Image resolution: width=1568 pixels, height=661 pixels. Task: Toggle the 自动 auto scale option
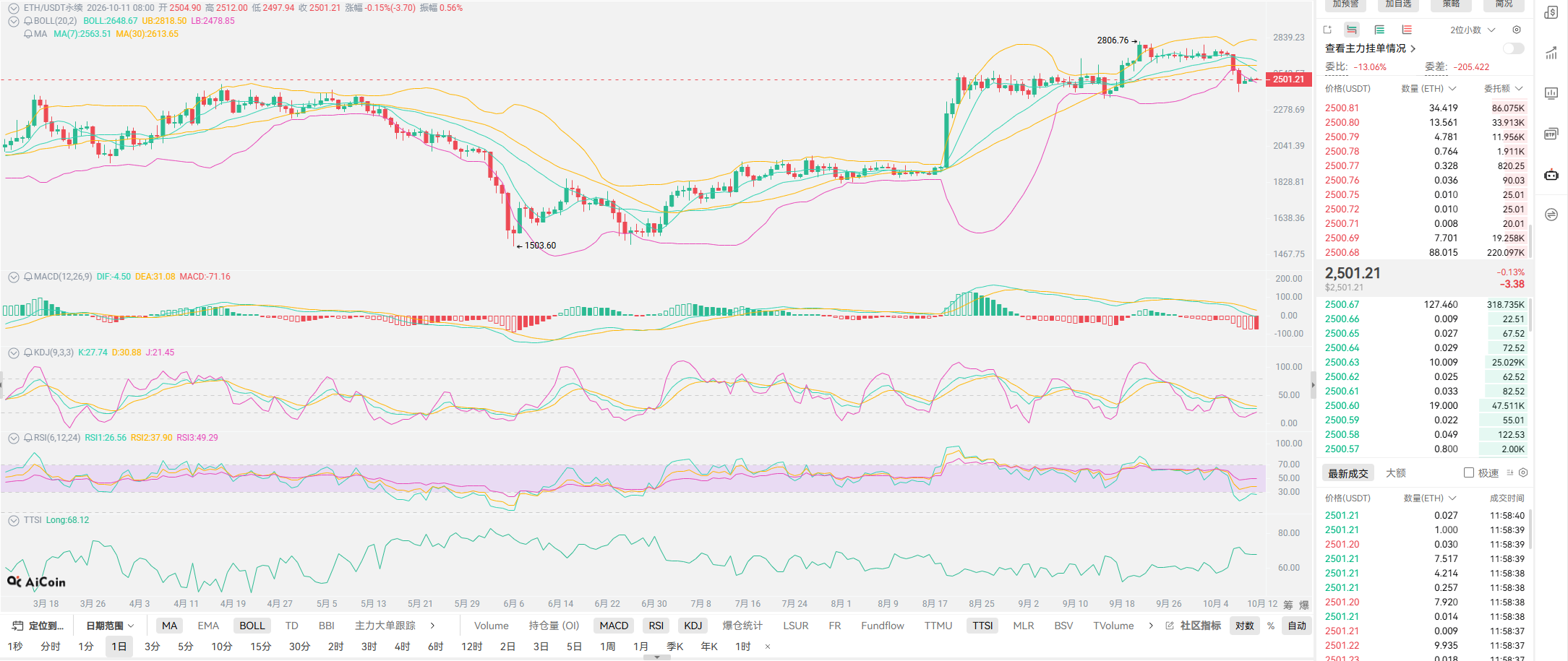[x=1297, y=626]
